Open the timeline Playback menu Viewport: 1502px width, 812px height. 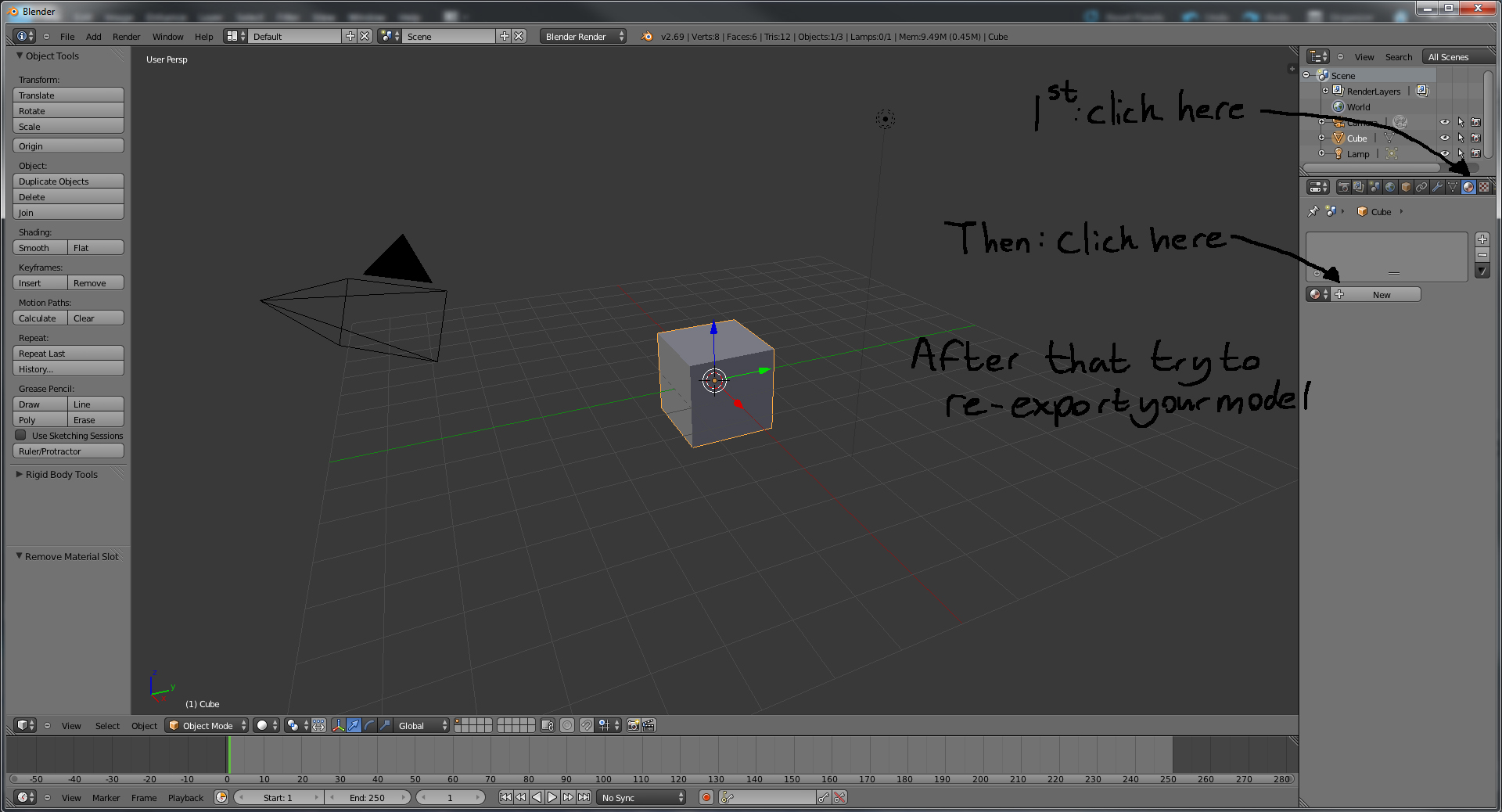point(185,797)
